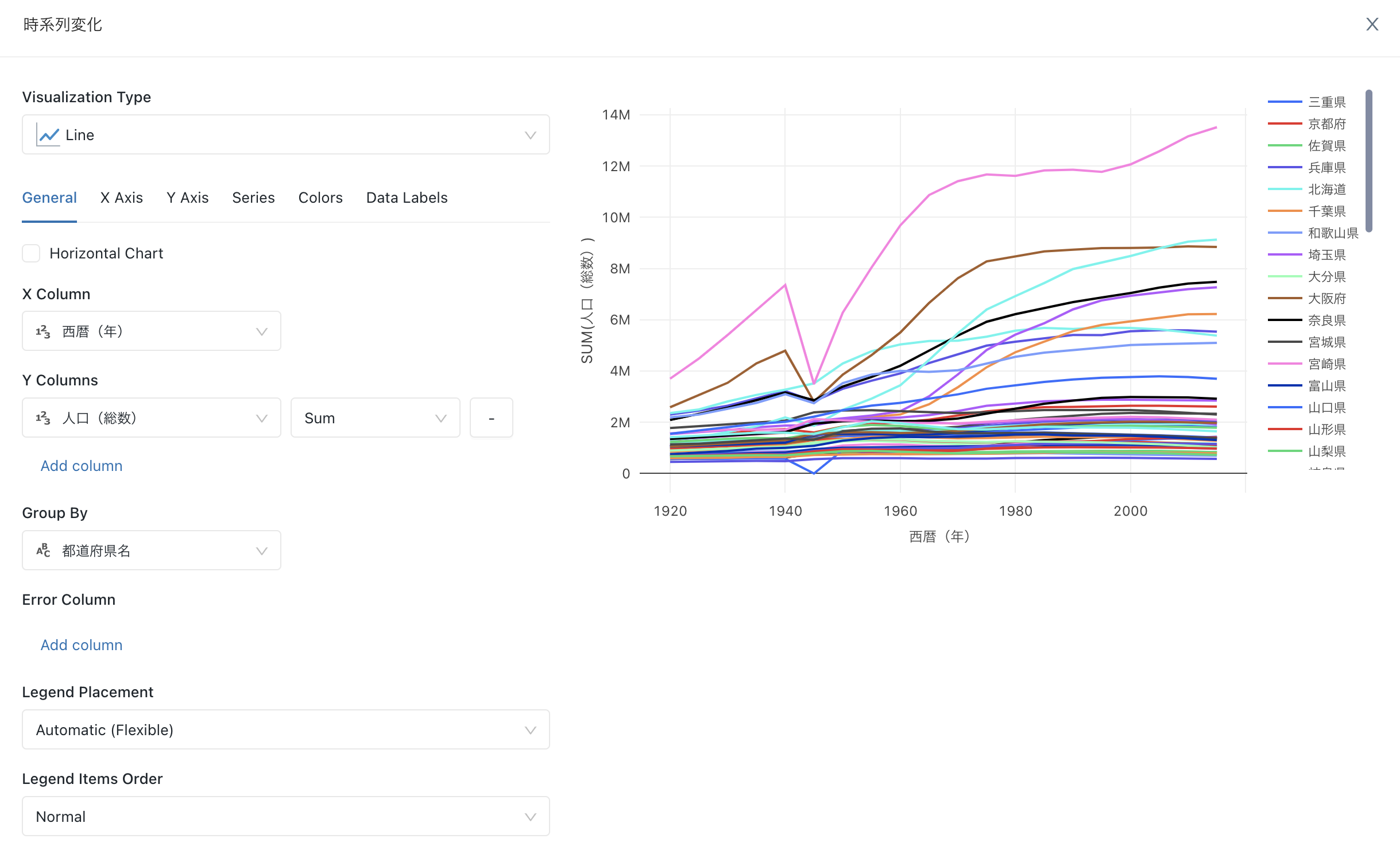Click Add column under Y Columns
Image resolution: width=1400 pixels, height=850 pixels.
pyautogui.click(x=81, y=466)
